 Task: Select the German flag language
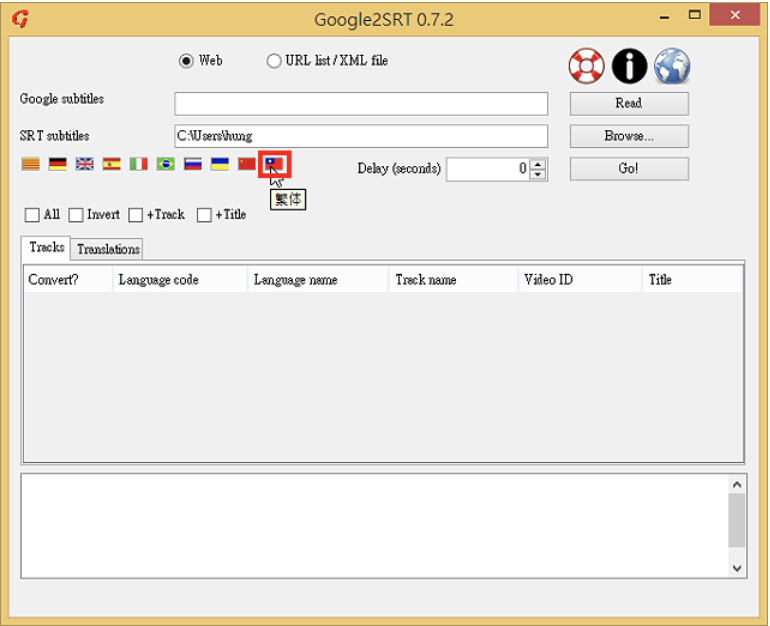[57, 164]
